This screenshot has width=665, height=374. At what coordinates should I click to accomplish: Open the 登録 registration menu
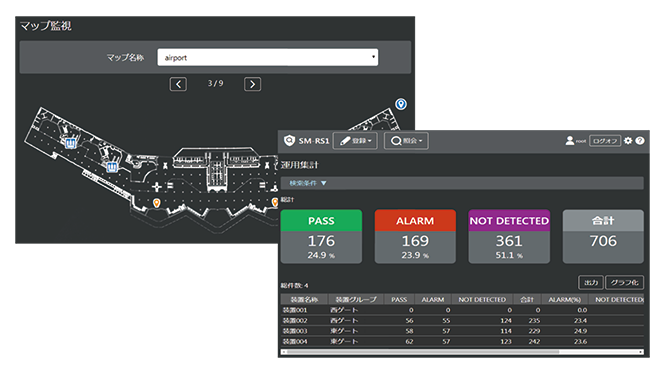pos(355,141)
